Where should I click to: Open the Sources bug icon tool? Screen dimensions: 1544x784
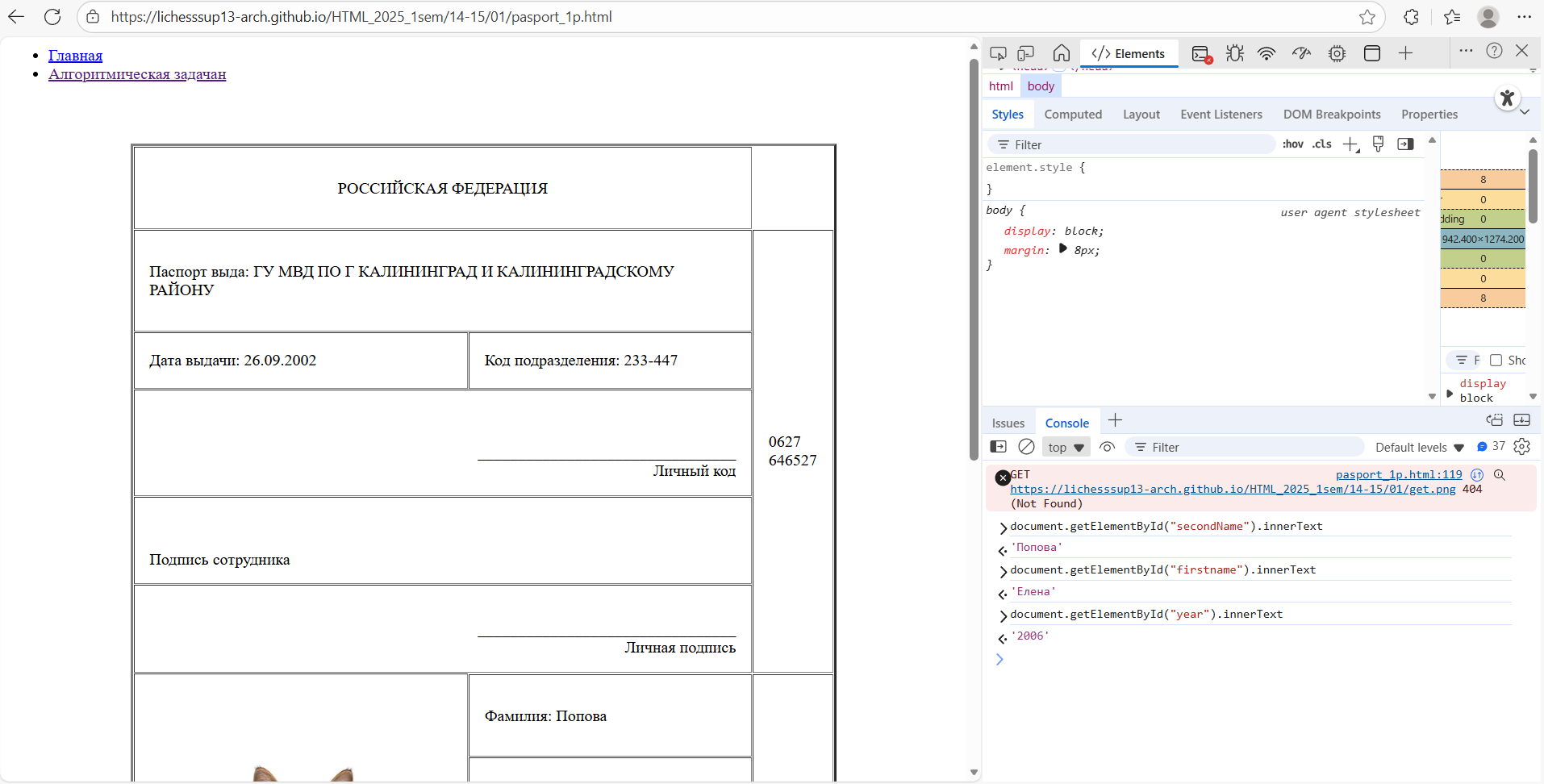pos(1234,53)
